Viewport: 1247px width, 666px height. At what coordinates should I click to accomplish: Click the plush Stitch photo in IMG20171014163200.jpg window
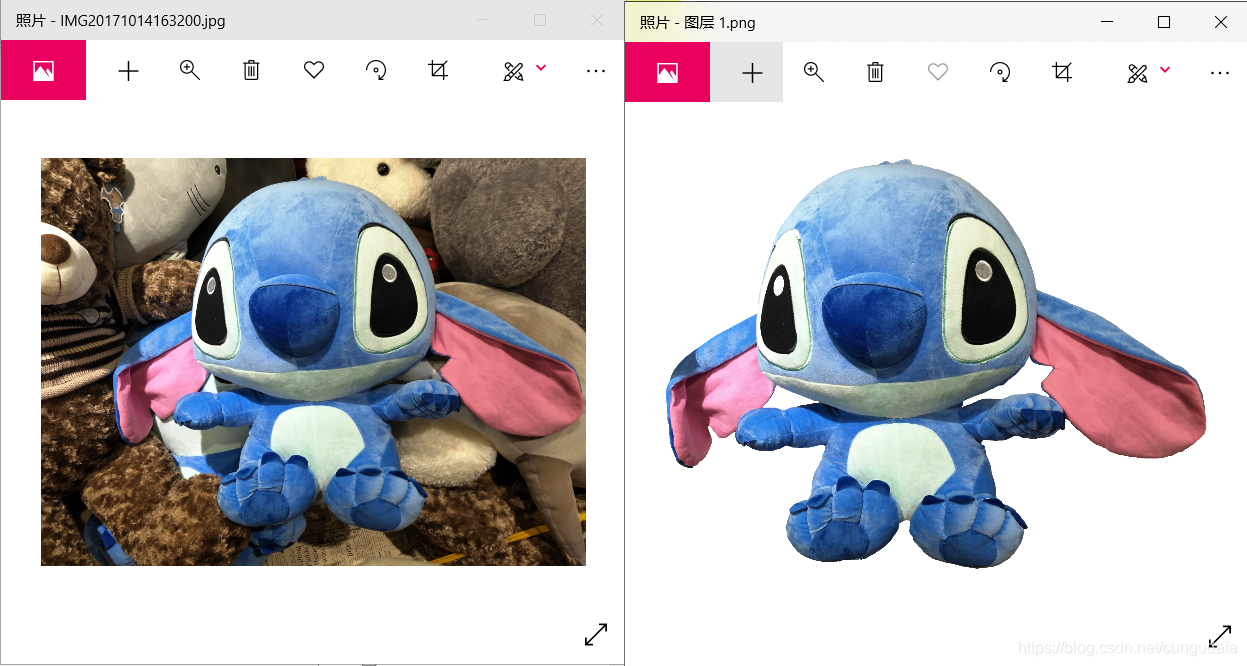(313, 362)
